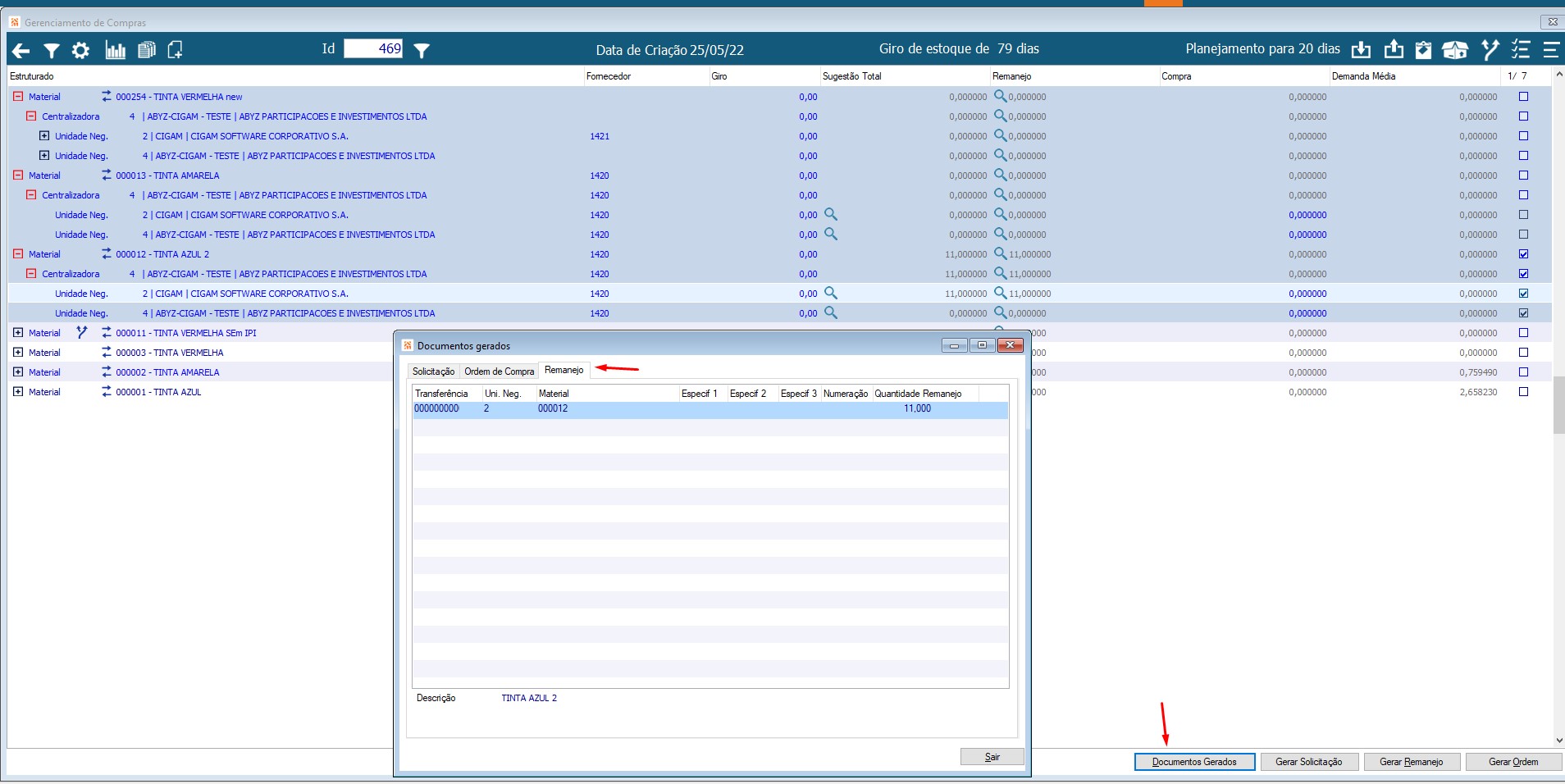The height and width of the screenshot is (784, 1565).
Task: Click the swap arrows icon for 000003 TINTA VERMELHA
Action: (x=106, y=352)
